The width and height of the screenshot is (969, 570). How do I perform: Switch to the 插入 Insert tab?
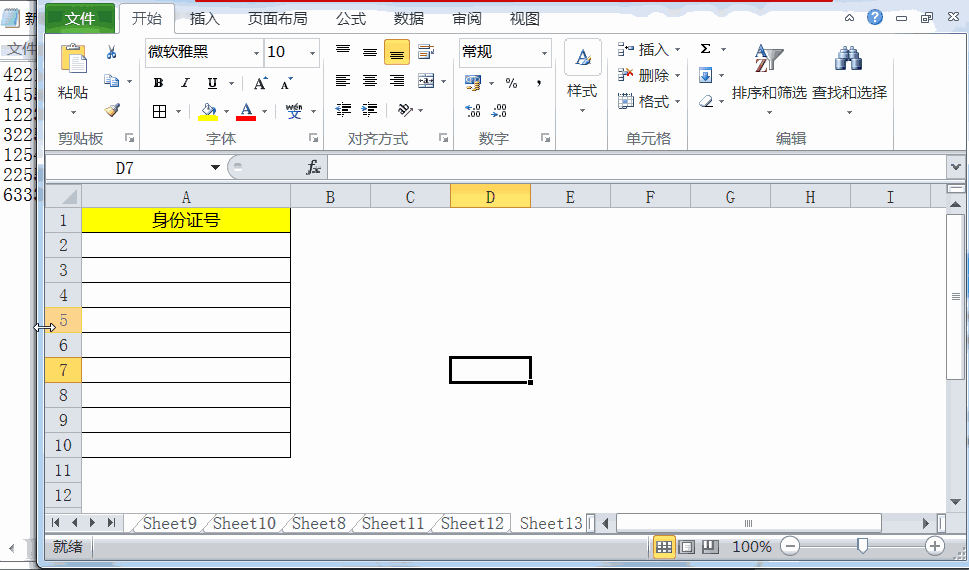(x=205, y=19)
